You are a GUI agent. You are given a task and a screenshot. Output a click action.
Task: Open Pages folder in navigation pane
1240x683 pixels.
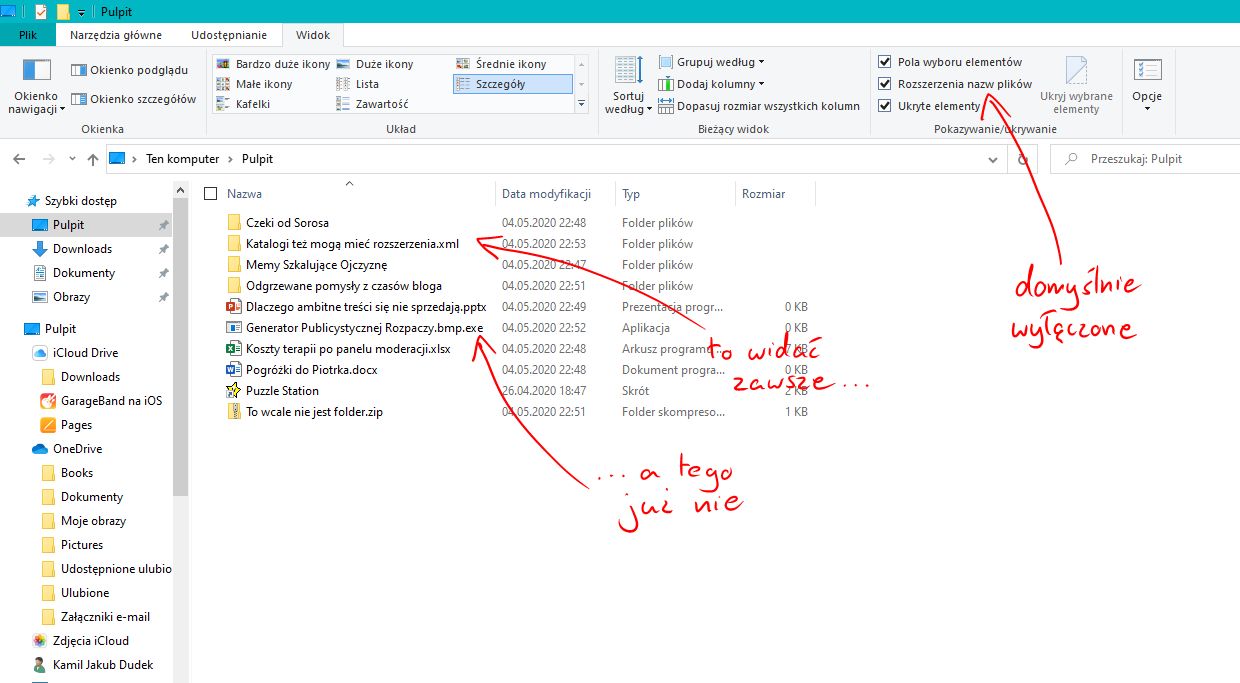point(76,425)
